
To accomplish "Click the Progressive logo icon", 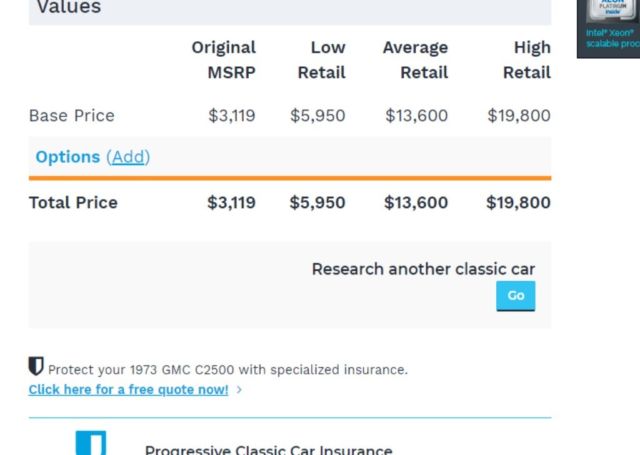I will 91,443.
